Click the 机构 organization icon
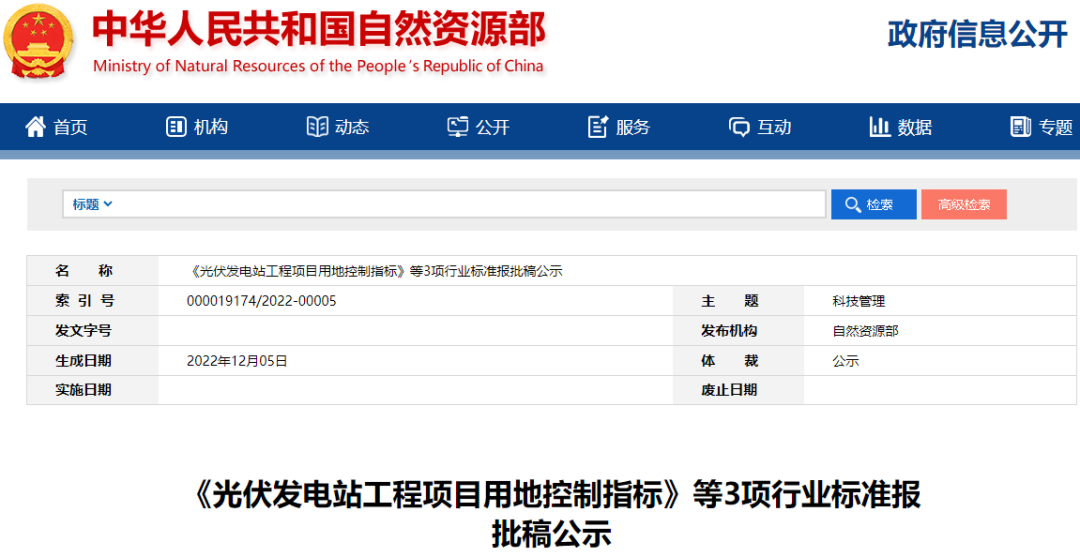This screenshot has height=557, width=1080. pyautogui.click(x=176, y=127)
